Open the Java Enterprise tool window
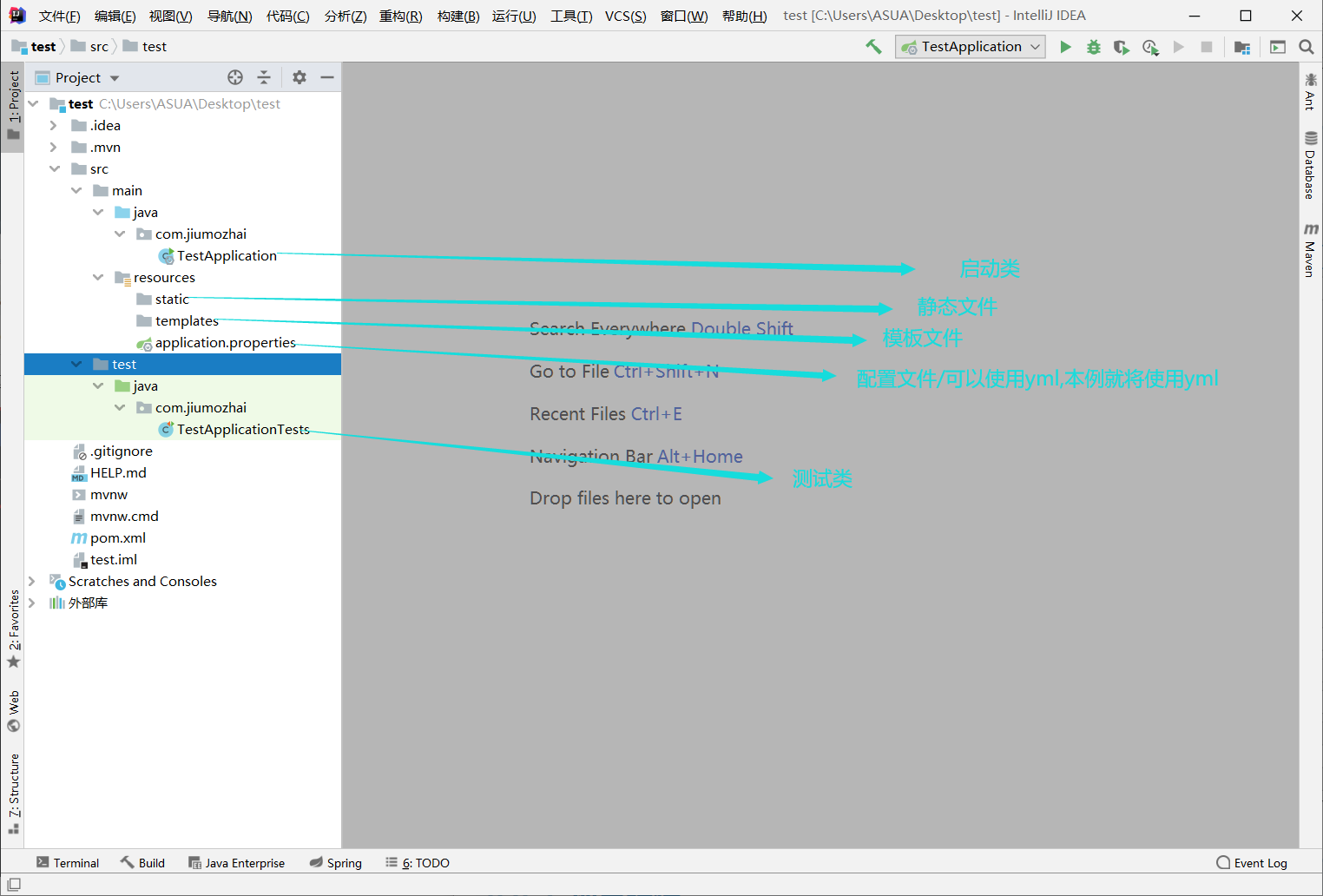The width and height of the screenshot is (1323, 896). coord(237,863)
